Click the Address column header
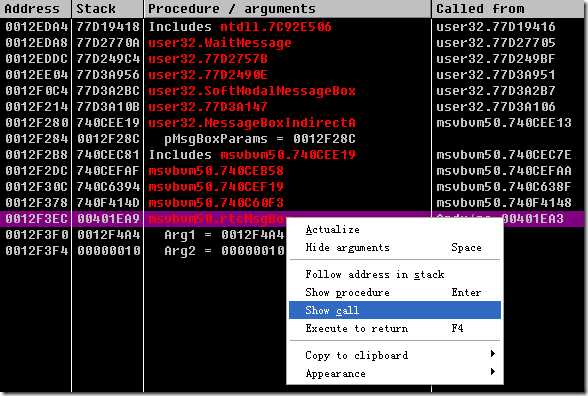Image resolution: width=588 pixels, height=396 pixels. pyautogui.click(x=36, y=9)
